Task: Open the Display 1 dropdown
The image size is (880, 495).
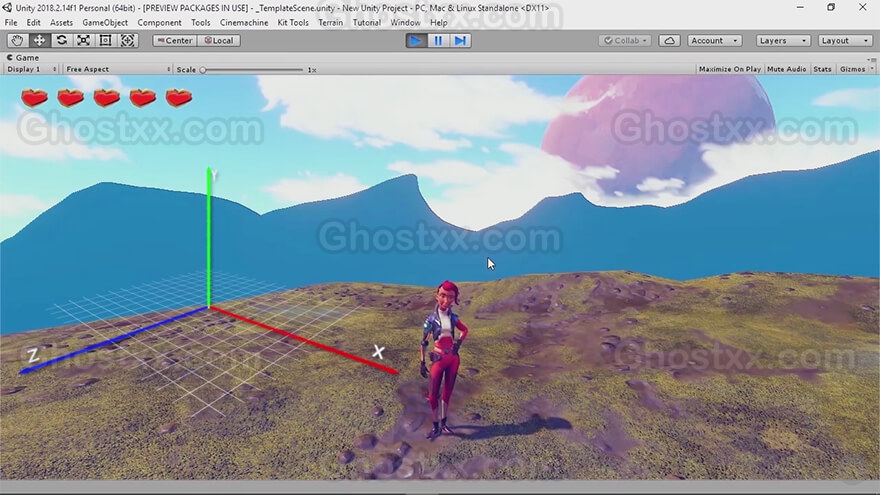Action: pyautogui.click(x=31, y=69)
